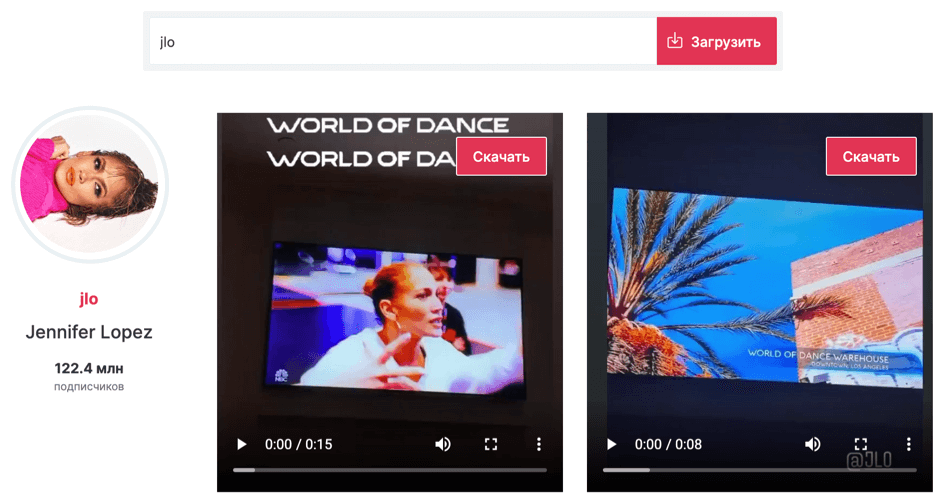This screenshot has height=501, width=944.
Task: Click the red Загрузить button
Action: point(716,41)
